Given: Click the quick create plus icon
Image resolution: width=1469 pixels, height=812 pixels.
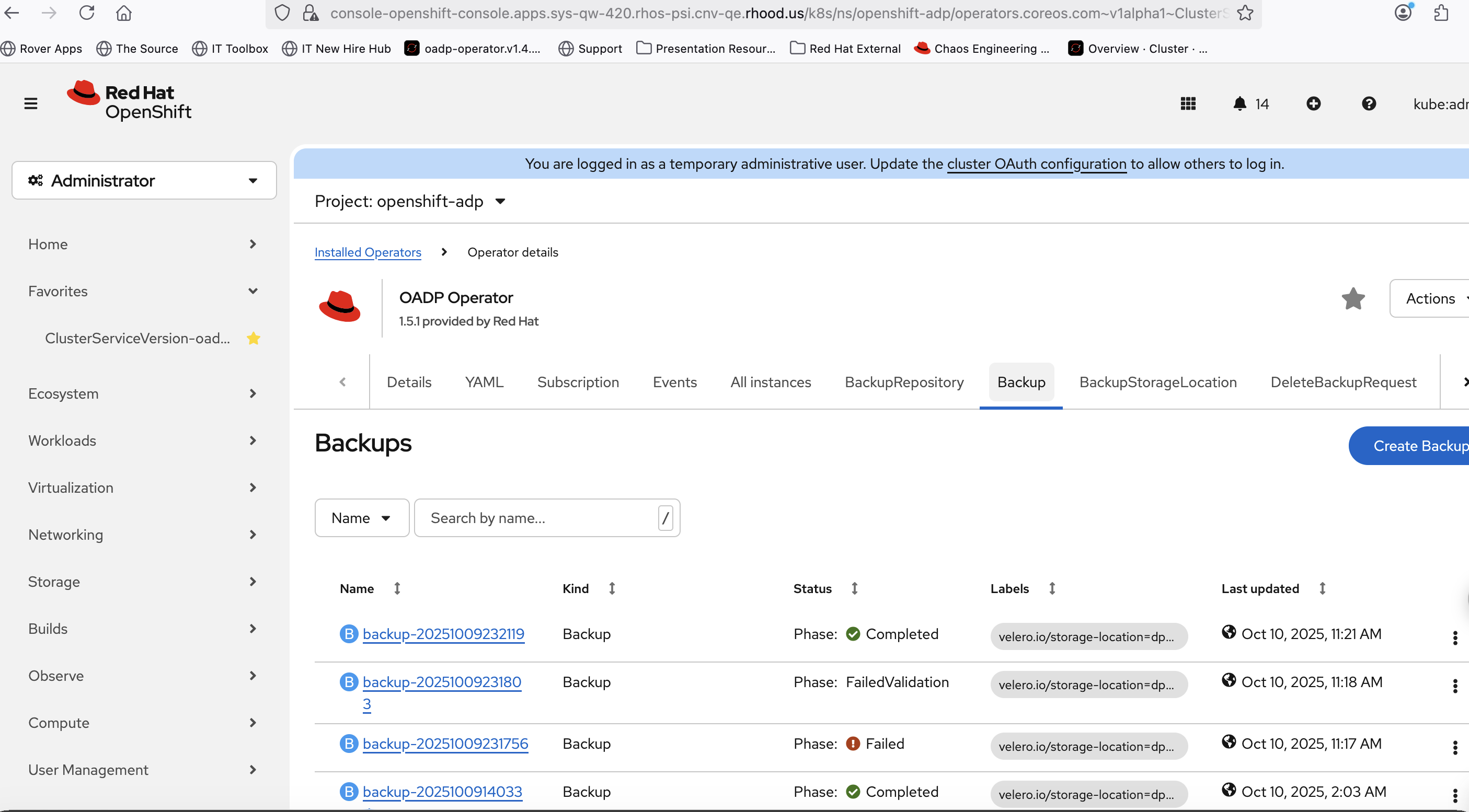Looking at the screenshot, I should 1313,103.
